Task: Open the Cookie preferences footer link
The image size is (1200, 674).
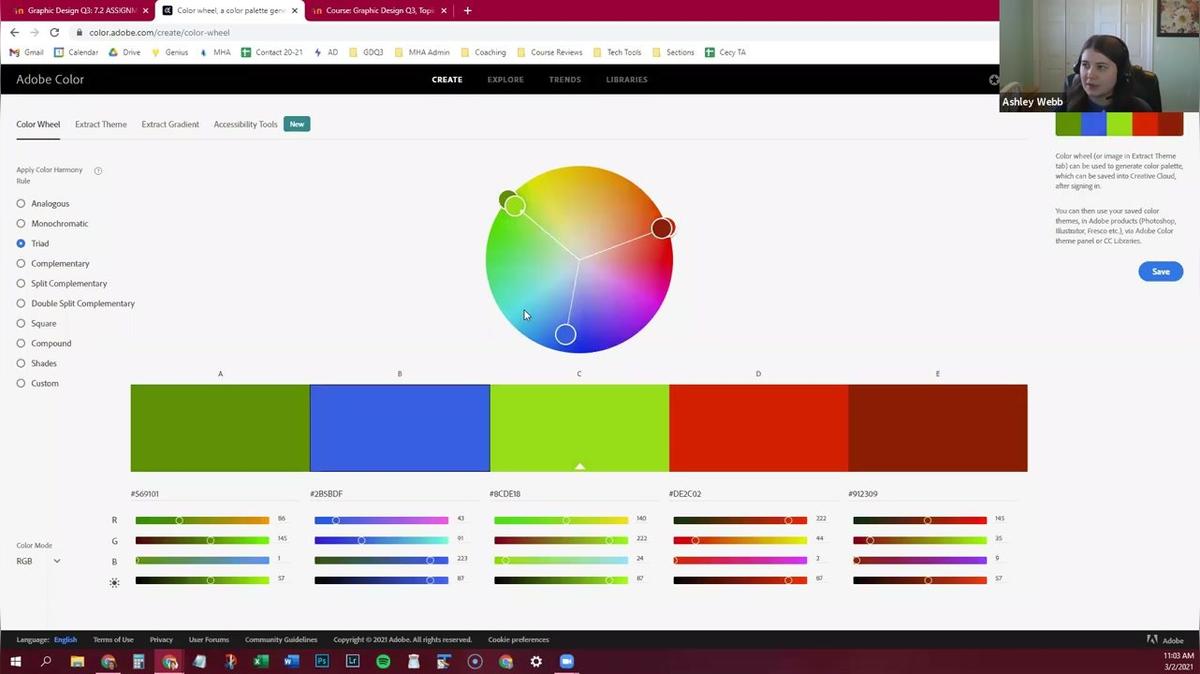Action: point(518,640)
